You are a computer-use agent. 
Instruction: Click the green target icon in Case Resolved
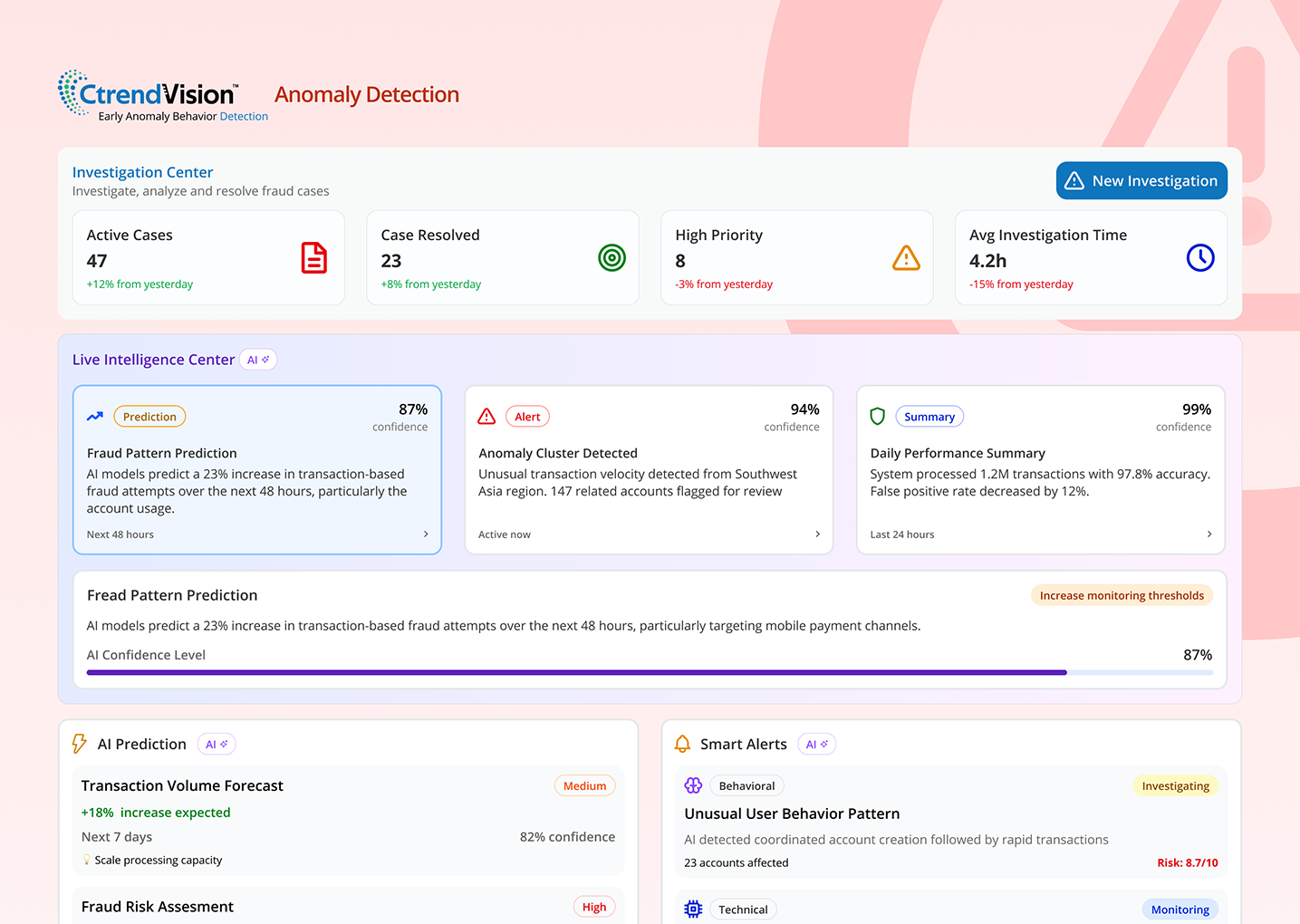tap(611, 258)
